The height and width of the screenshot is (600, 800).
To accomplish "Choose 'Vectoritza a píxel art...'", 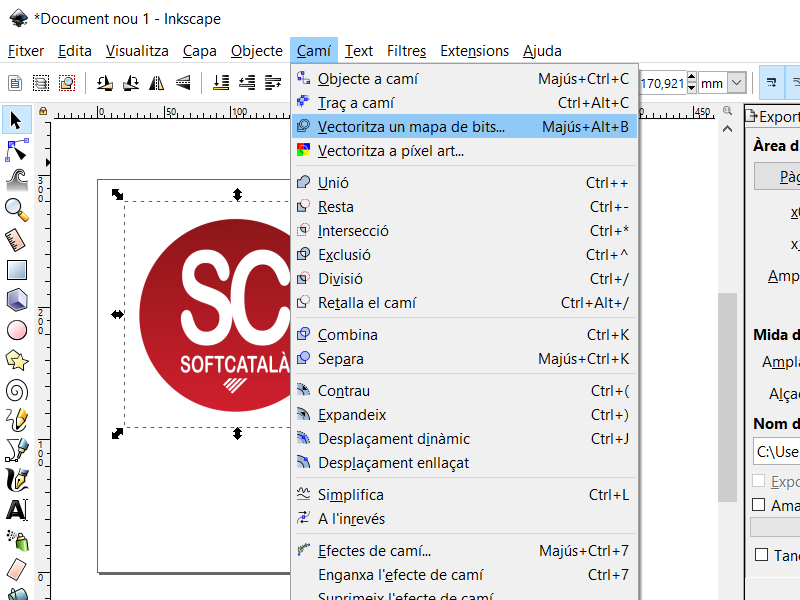I will click(x=464, y=151).
